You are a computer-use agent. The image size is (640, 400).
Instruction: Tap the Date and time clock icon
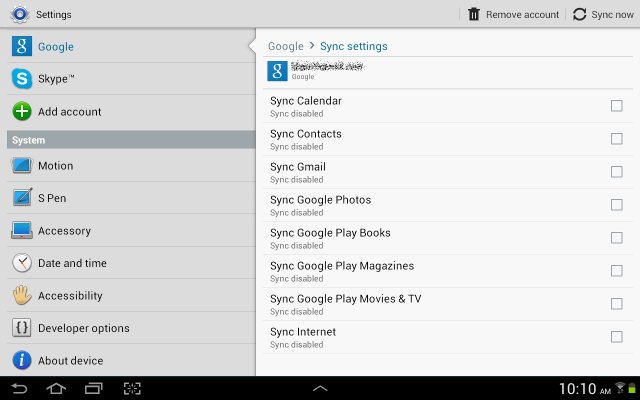pyautogui.click(x=22, y=263)
